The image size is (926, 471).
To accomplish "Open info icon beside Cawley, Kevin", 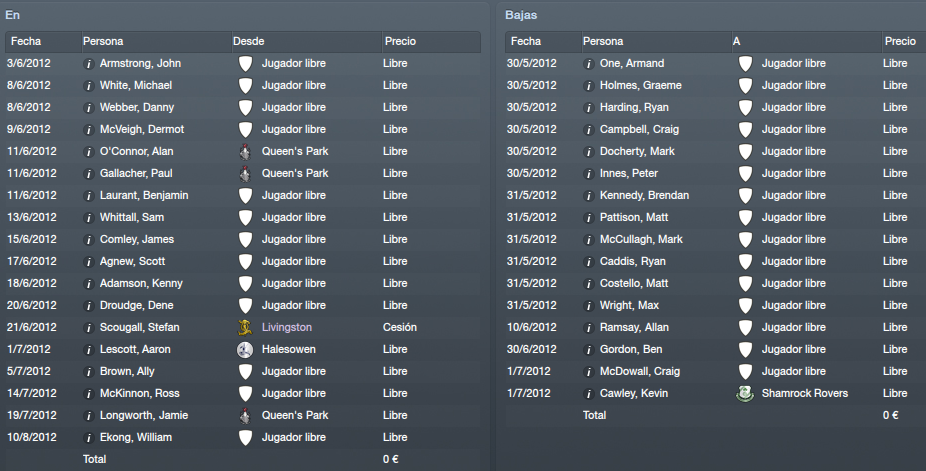I will (589, 394).
